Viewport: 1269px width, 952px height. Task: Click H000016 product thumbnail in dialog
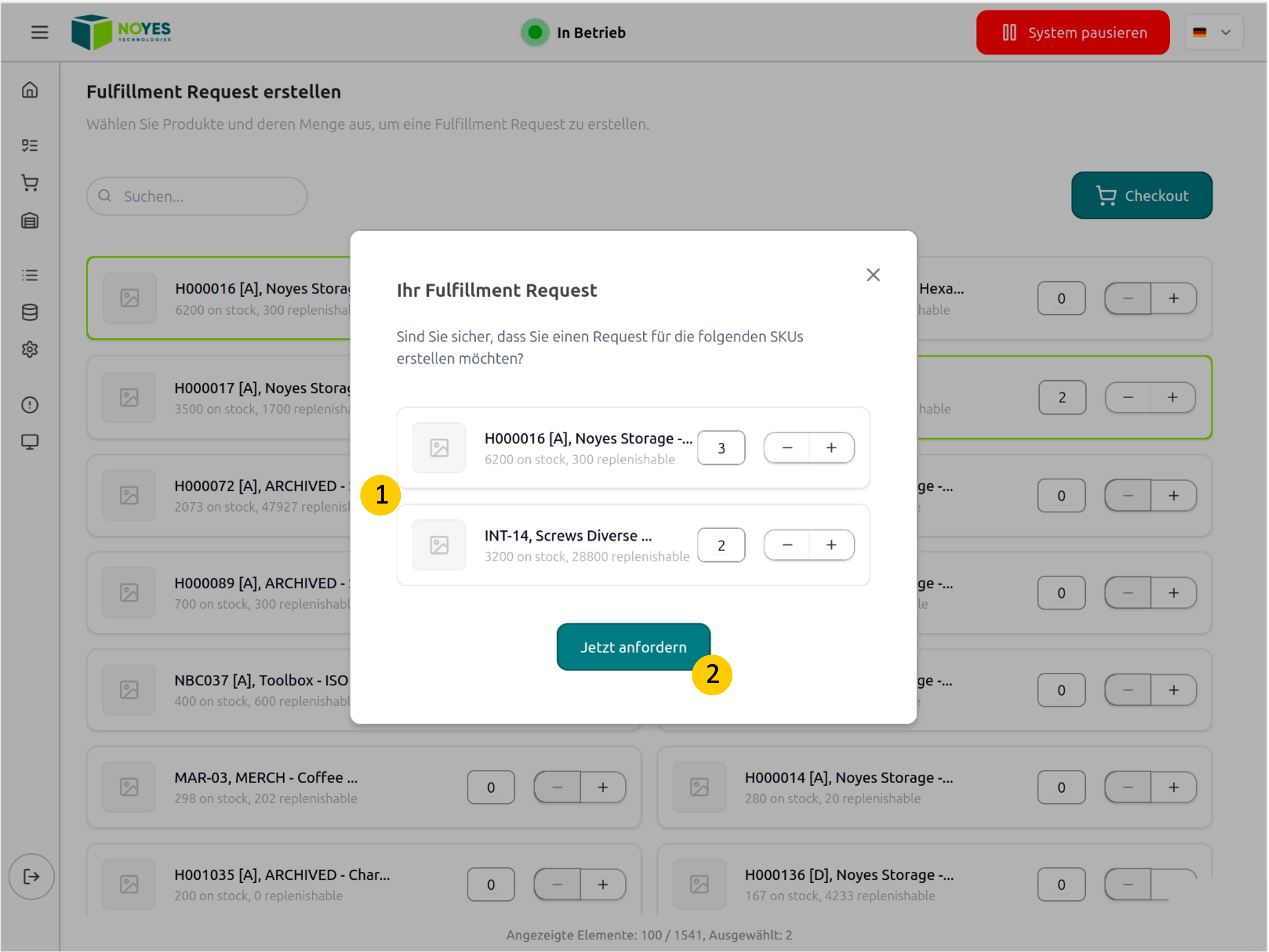click(x=439, y=448)
